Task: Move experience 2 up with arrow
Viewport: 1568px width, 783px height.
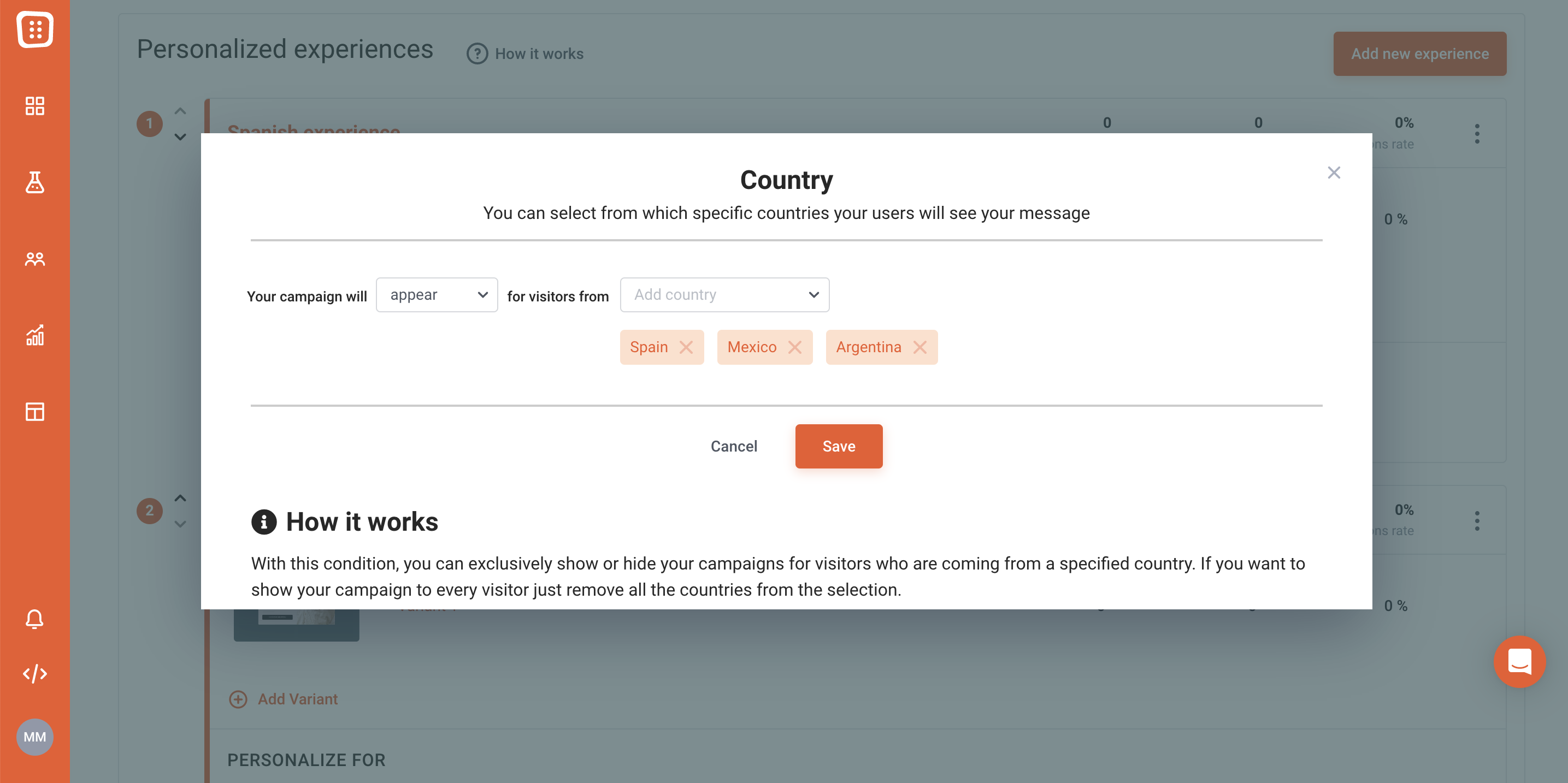Action: pyautogui.click(x=180, y=497)
